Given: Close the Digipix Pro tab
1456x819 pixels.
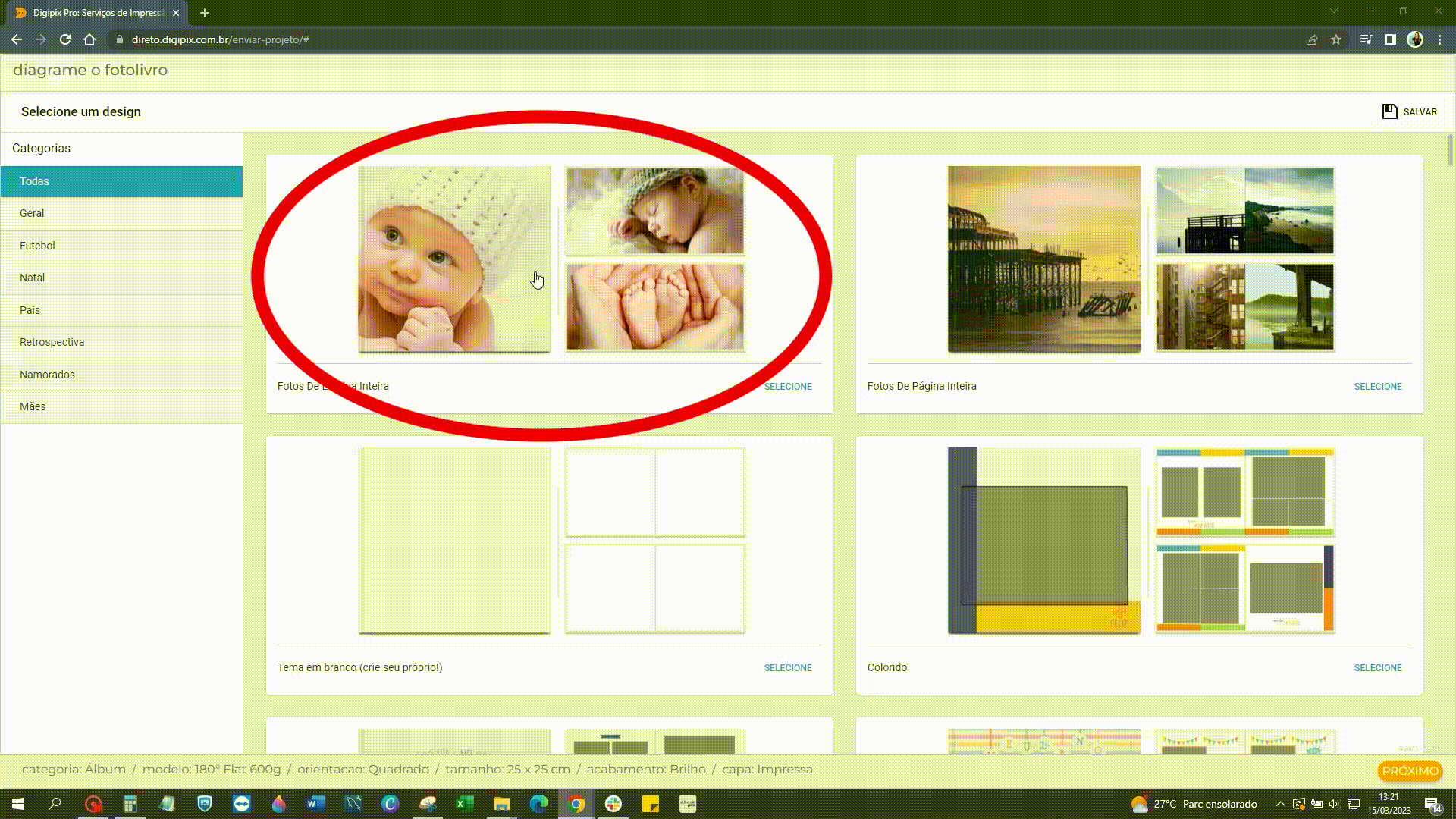Looking at the screenshot, I should coord(176,13).
